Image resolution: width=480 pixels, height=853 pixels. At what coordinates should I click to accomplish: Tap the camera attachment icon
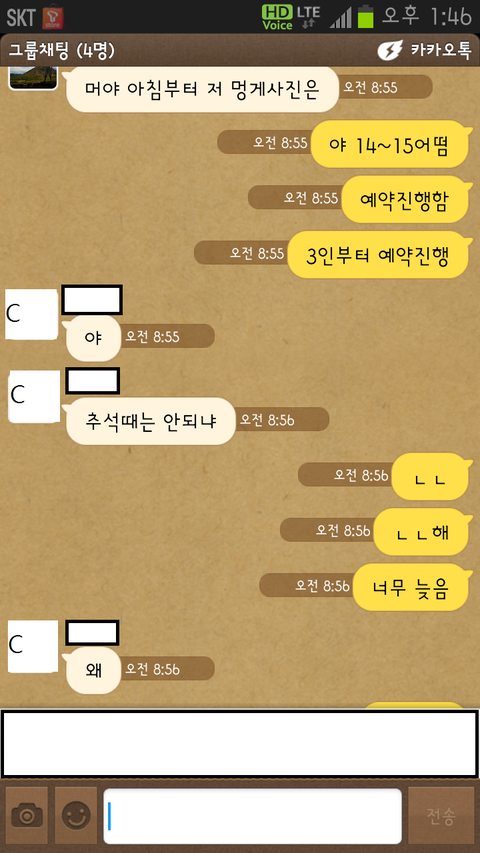(27, 815)
